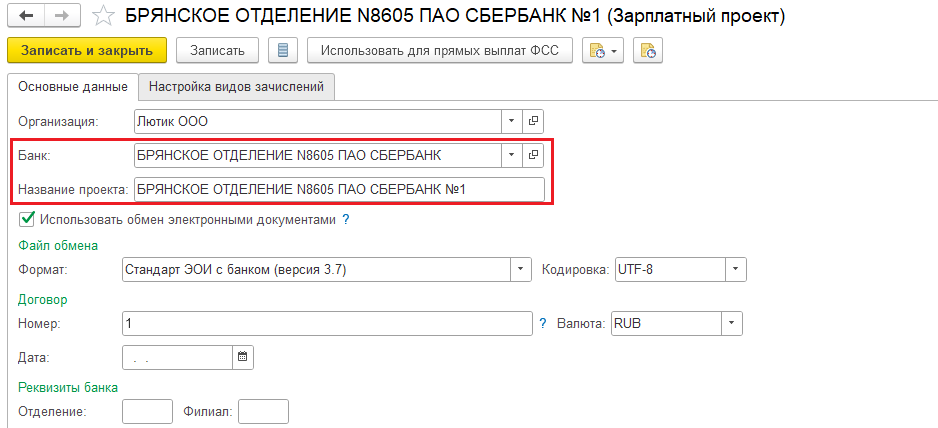
Task: Toggle Использовать обмен электронными документами checkbox
Action: [26, 219]
